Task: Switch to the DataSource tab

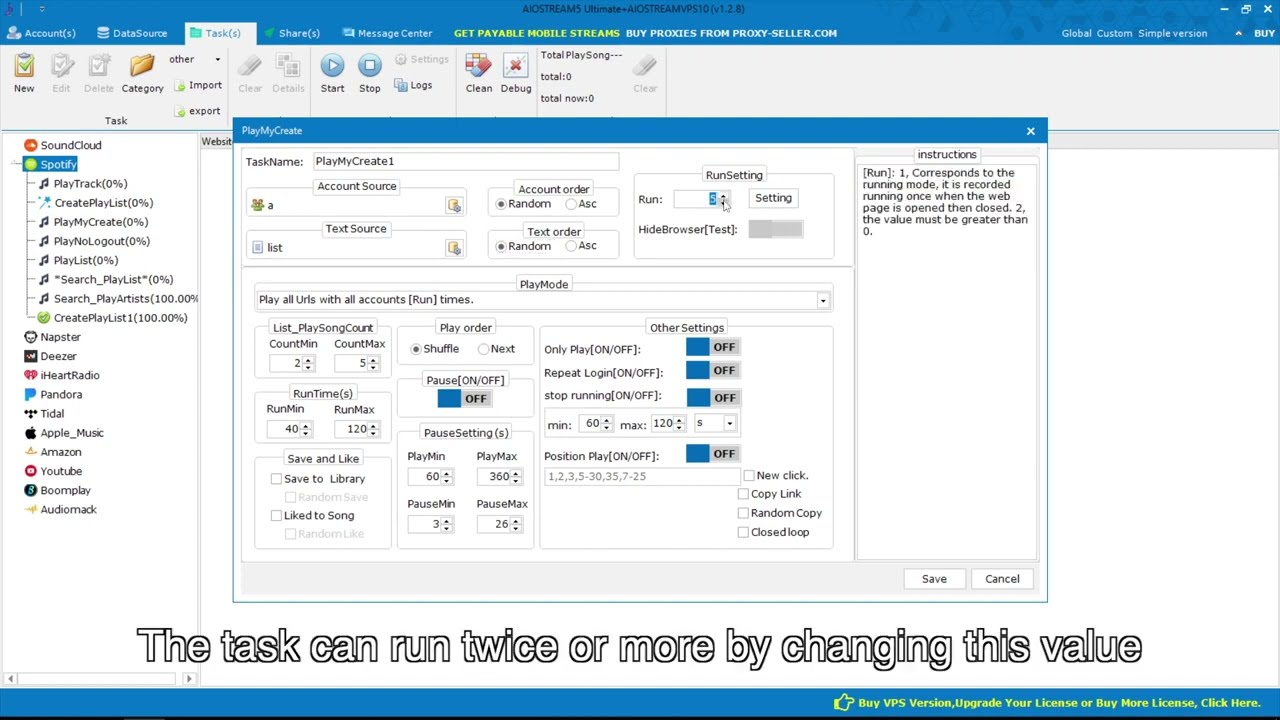Action: (x=132, y=33)
